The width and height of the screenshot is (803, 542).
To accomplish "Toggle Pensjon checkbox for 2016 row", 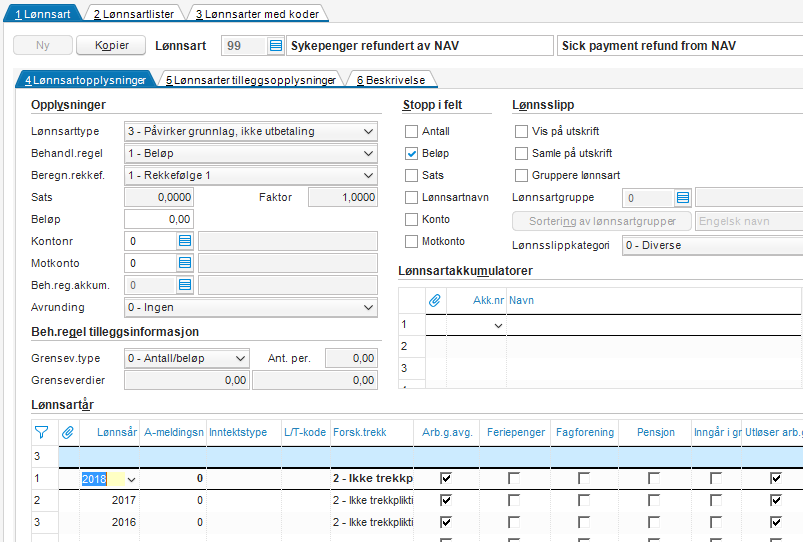I will 654,522.
